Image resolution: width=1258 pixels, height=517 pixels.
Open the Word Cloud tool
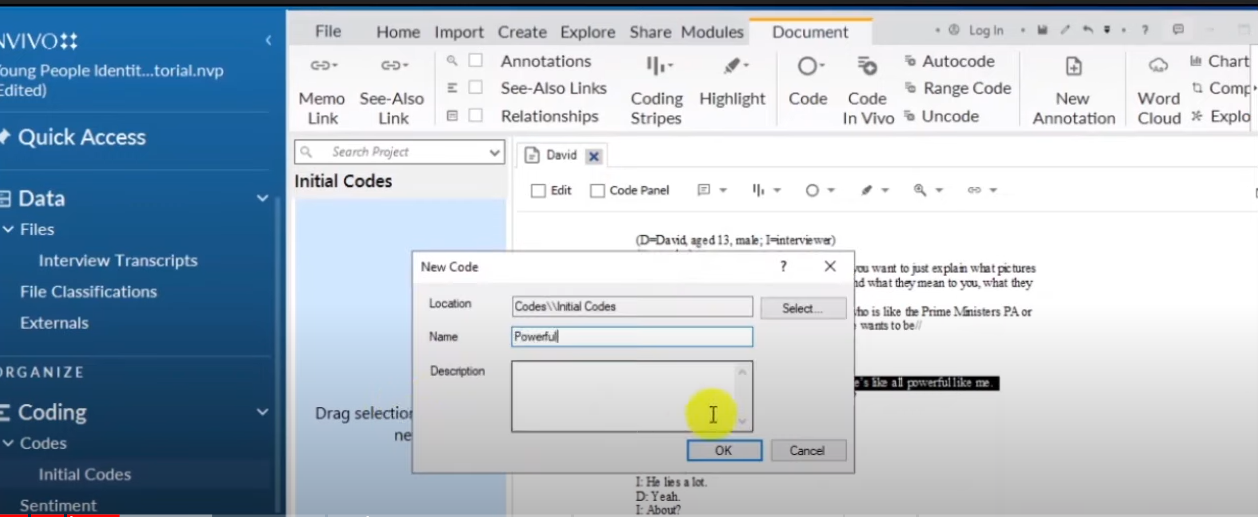(x=1158, y=67)
